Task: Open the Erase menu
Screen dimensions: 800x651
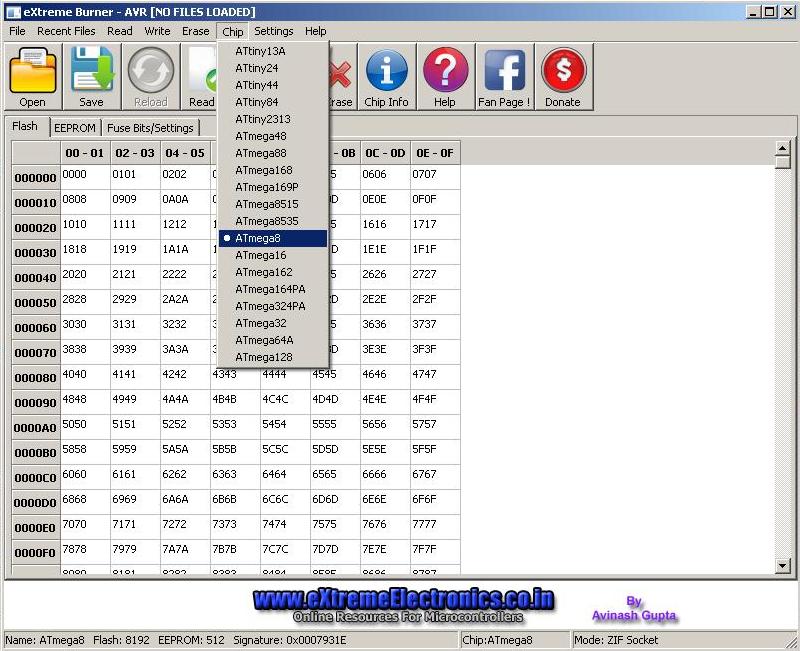Action: click(x=196, y=31)
